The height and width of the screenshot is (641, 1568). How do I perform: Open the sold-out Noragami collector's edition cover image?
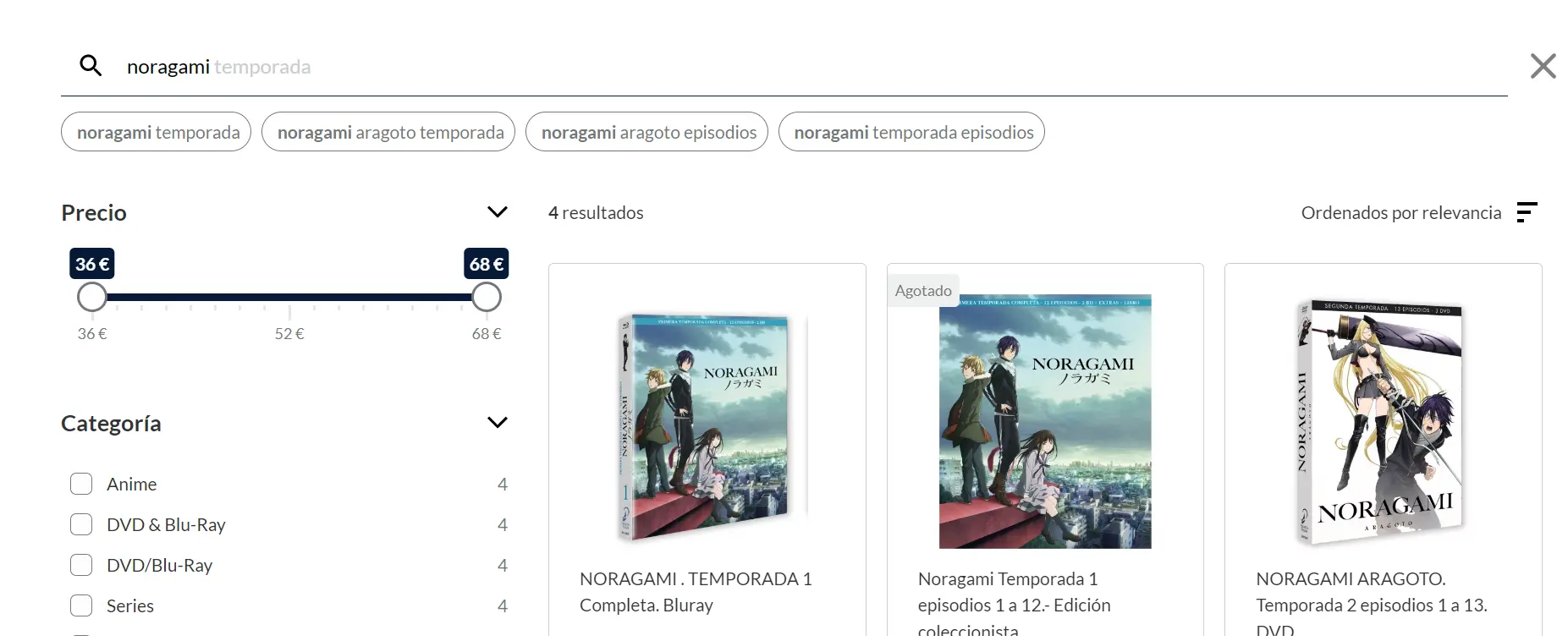(x=1045, y=421)
